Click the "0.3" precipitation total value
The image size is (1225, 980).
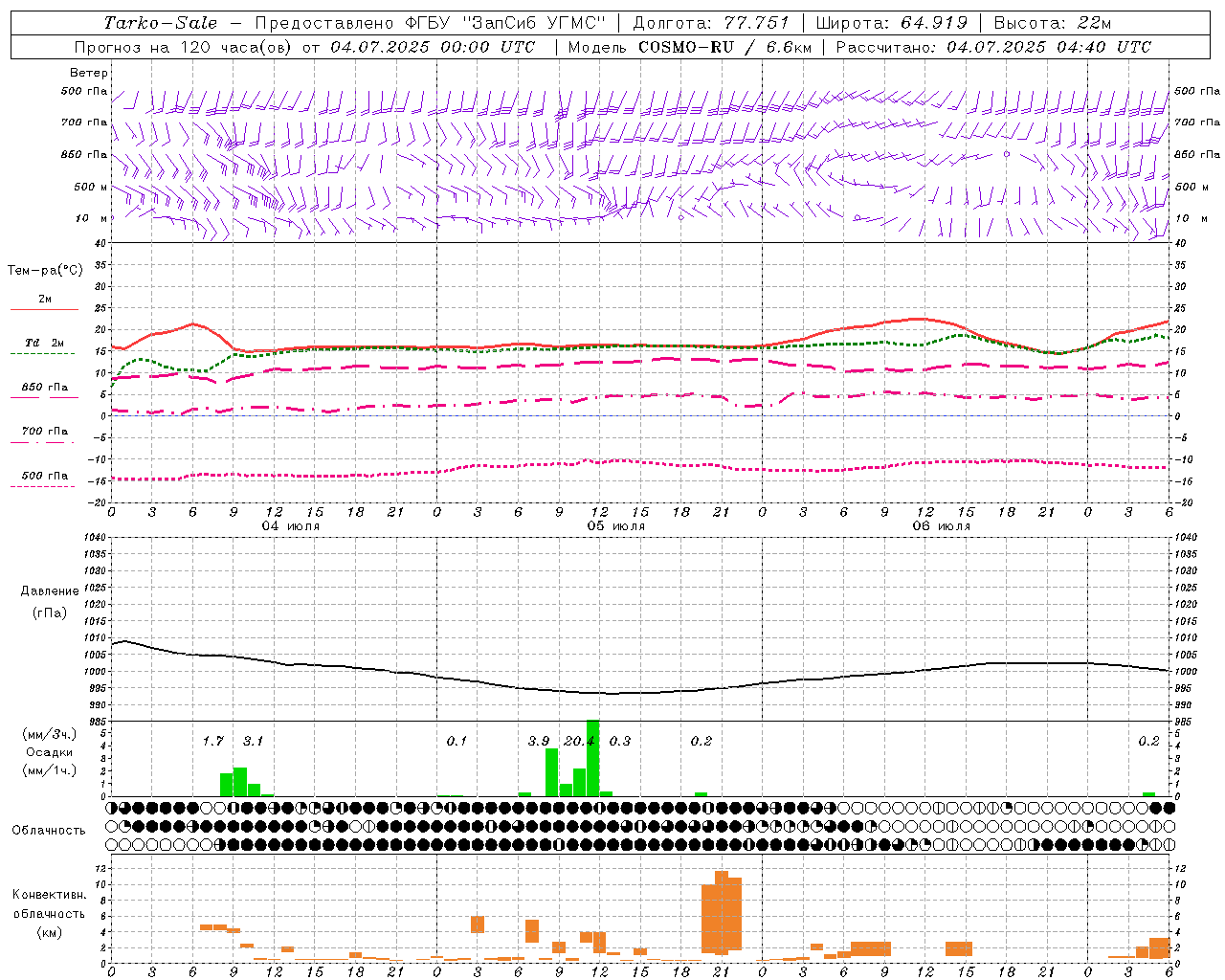click(x=620, y=741)
